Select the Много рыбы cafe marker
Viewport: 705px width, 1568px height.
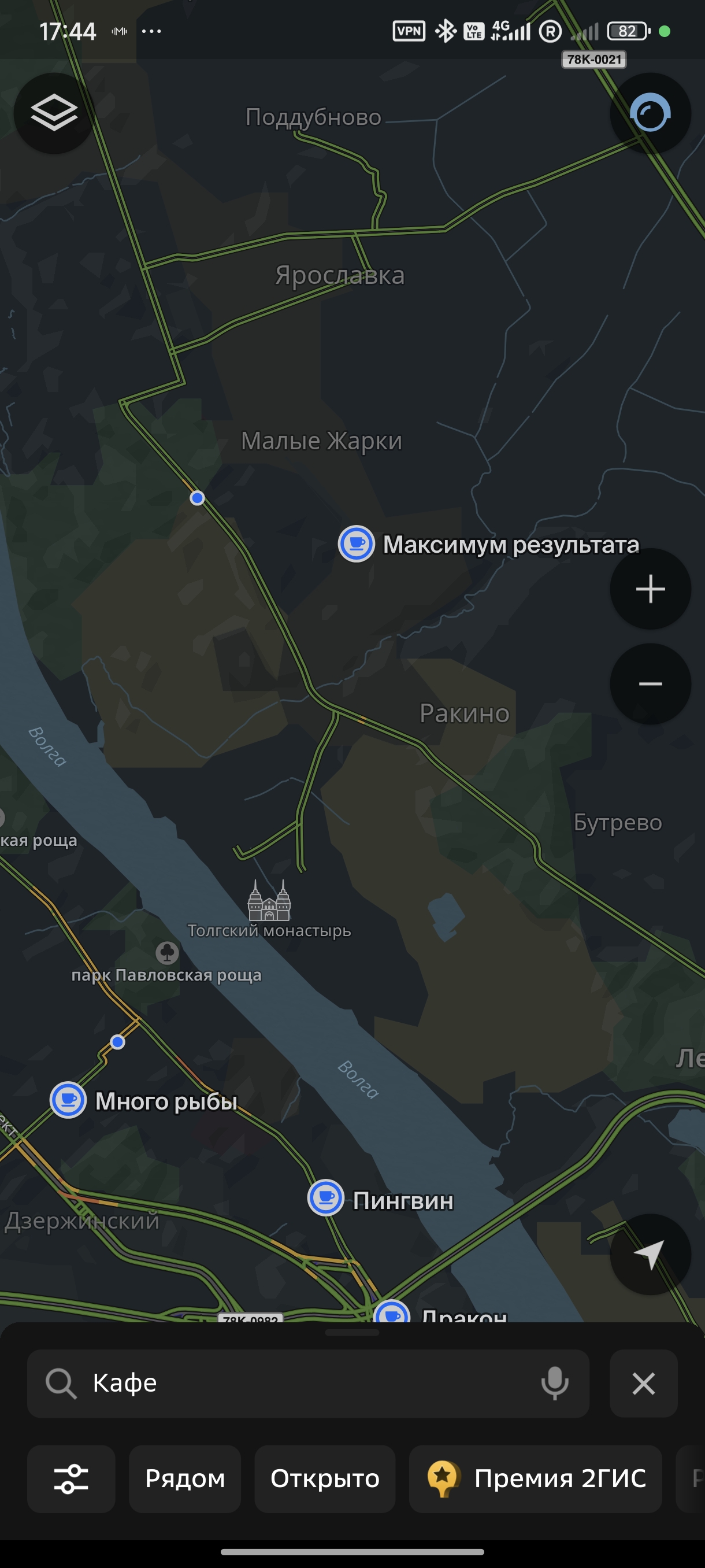(68, 1100)
